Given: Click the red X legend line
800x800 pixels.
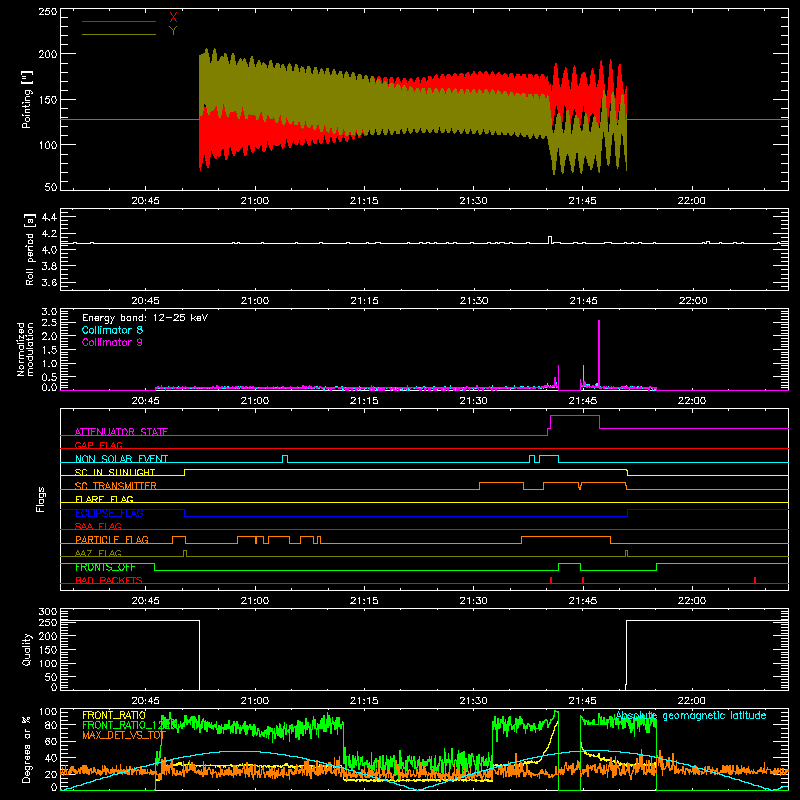Looking at the screenshot, I should pos(119,21).
